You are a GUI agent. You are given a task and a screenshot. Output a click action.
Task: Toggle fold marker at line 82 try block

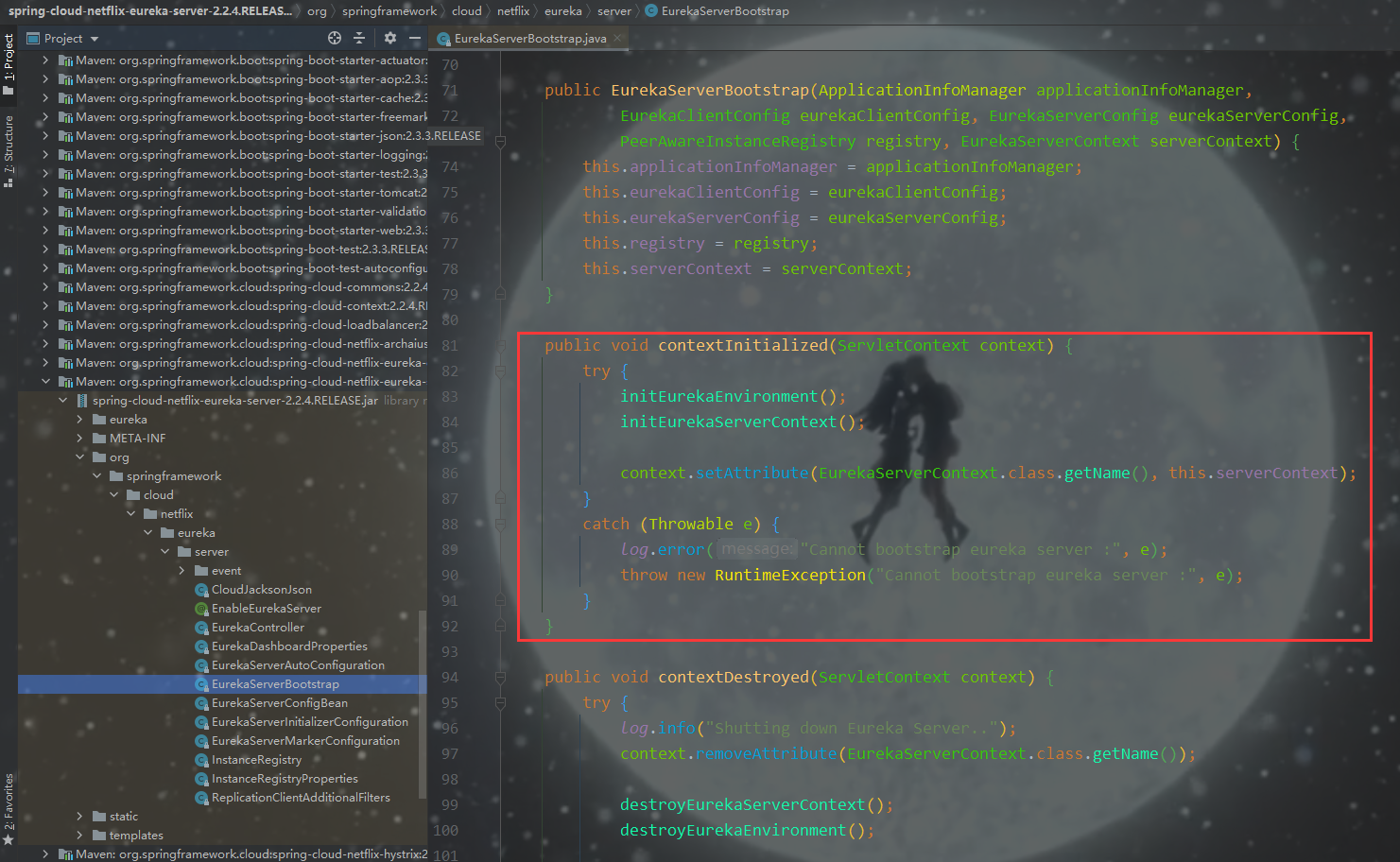coord(500,371)
